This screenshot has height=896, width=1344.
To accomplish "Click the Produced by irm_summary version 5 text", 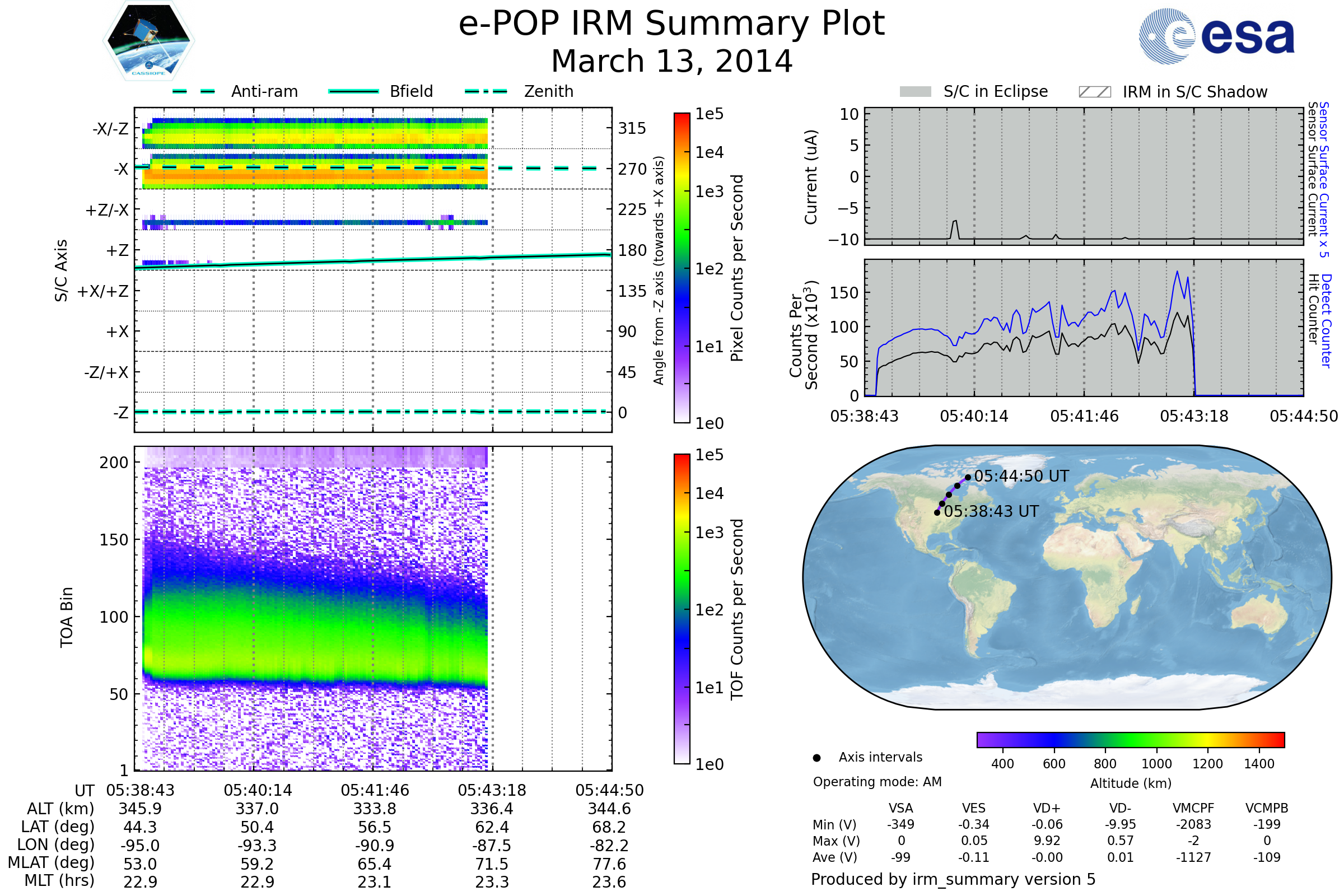I will coord(953,879).
